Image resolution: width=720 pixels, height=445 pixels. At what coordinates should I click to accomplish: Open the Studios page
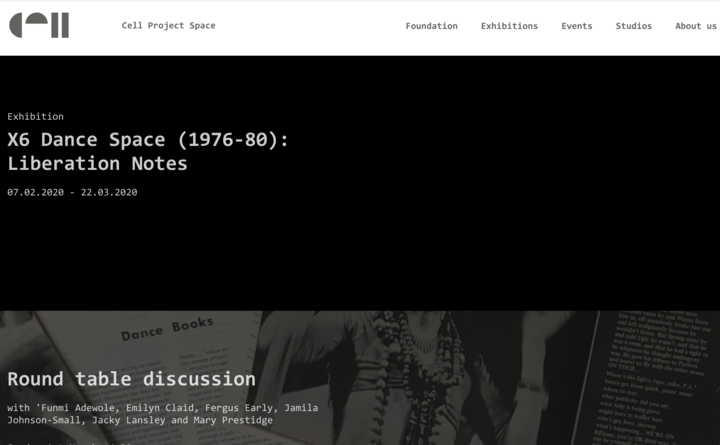tap(633, 26)
